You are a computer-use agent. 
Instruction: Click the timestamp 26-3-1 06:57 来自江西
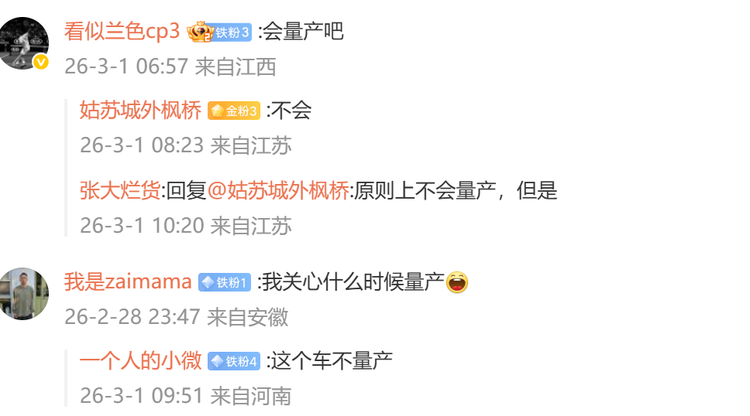click(170, 66)
